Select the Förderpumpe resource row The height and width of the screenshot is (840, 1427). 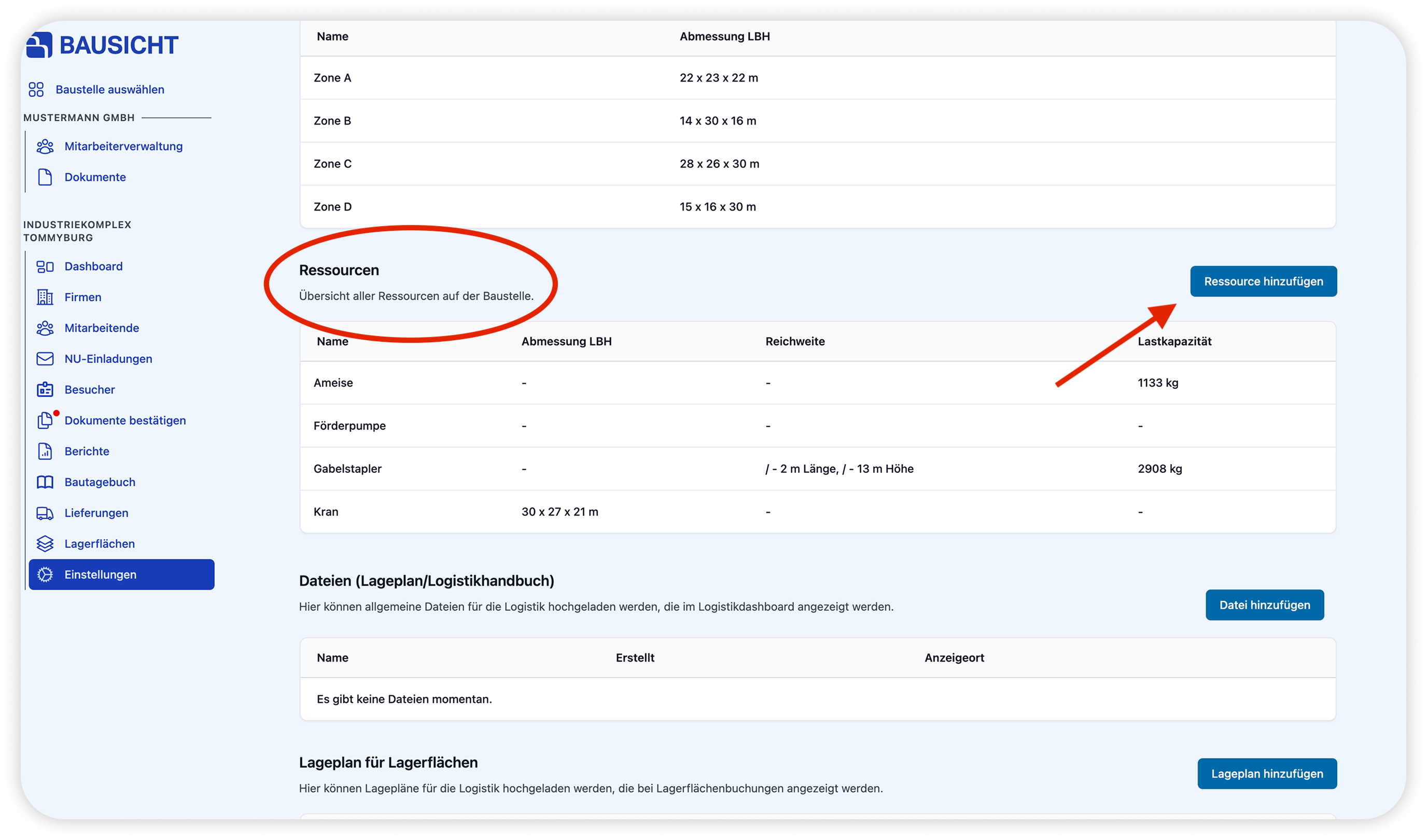click(x=818, y=426)
